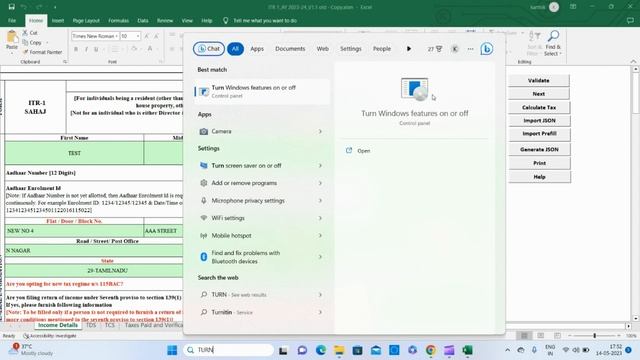Select Income Details sheet tab
640x360 pixels.
pos(58,325)
